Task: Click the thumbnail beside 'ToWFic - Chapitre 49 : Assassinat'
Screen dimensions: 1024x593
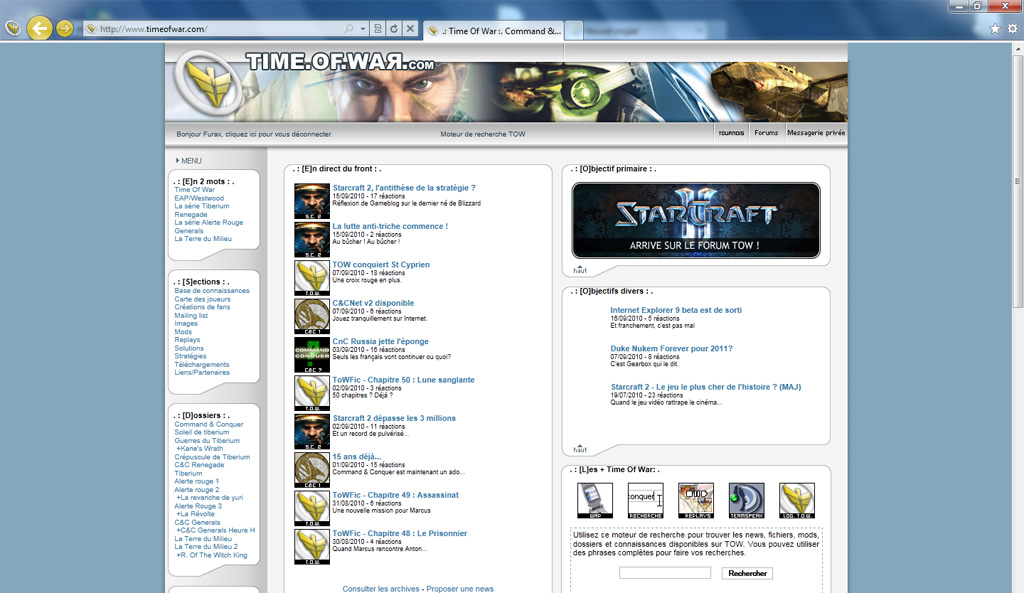Action: tap(312, 508)
